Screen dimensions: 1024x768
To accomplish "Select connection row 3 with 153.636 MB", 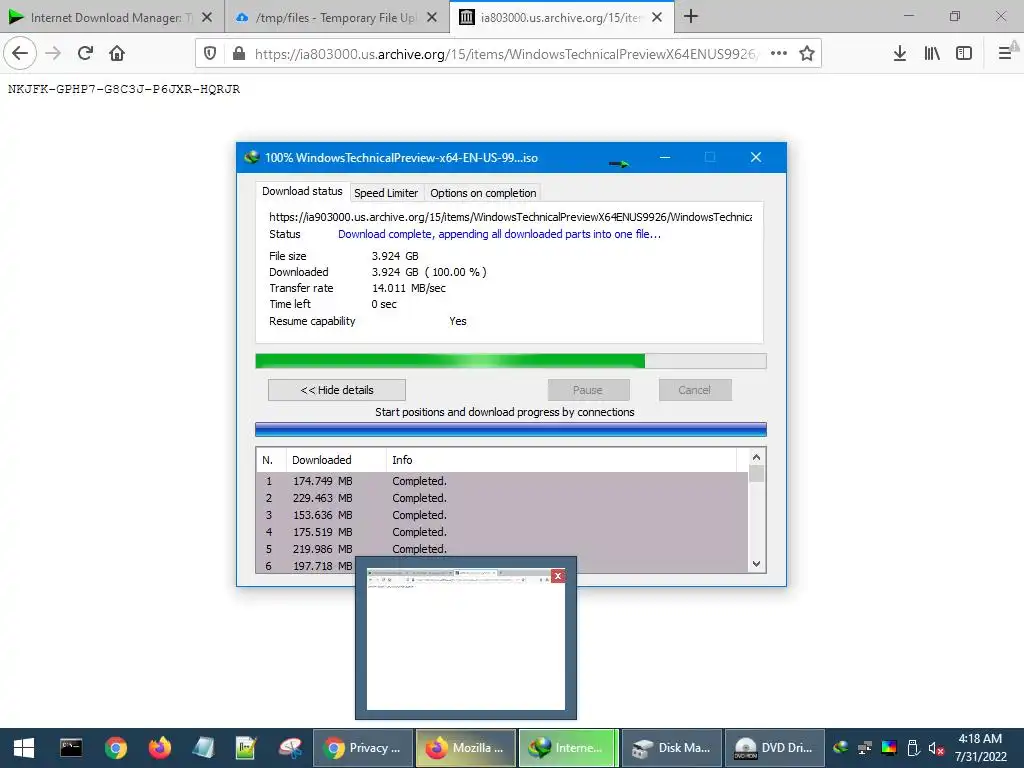I will coord(502,515).
